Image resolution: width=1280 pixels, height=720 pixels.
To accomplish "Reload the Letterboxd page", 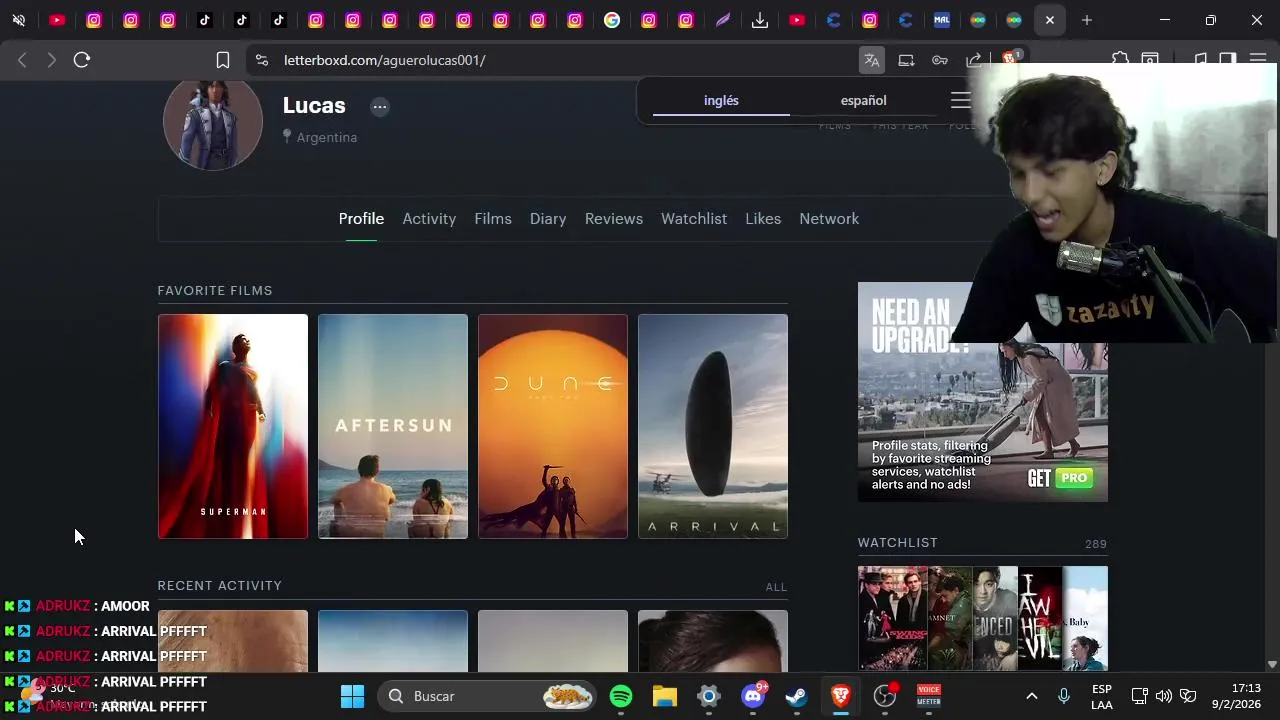I will (82, 60).
